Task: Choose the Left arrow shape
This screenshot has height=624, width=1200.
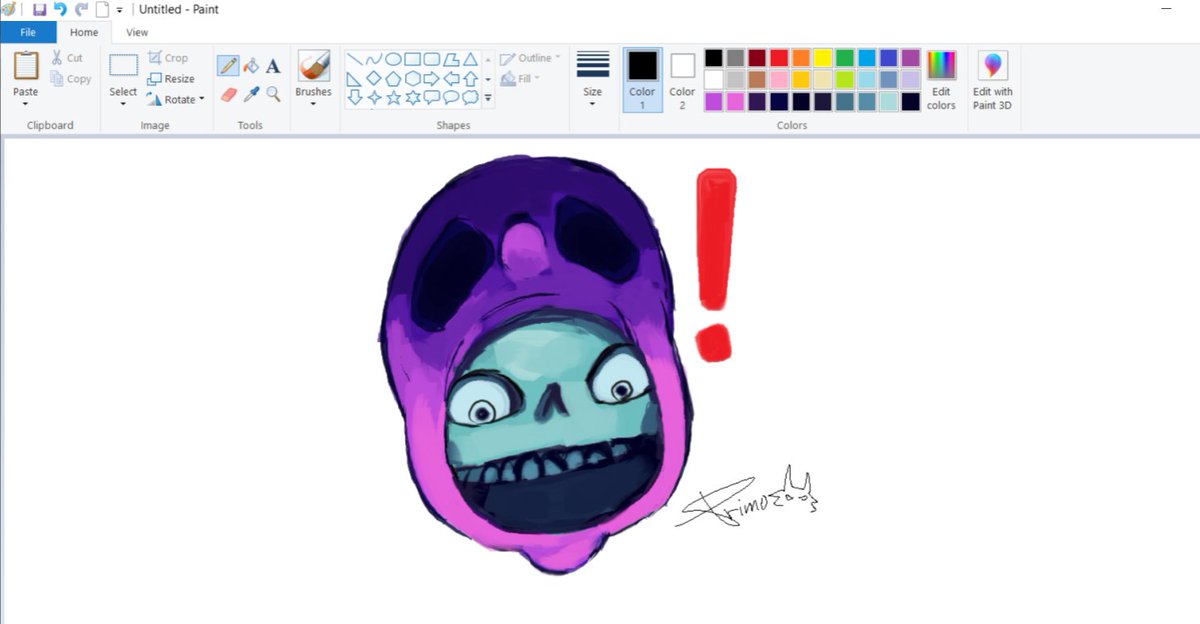Action: (450, 78)
